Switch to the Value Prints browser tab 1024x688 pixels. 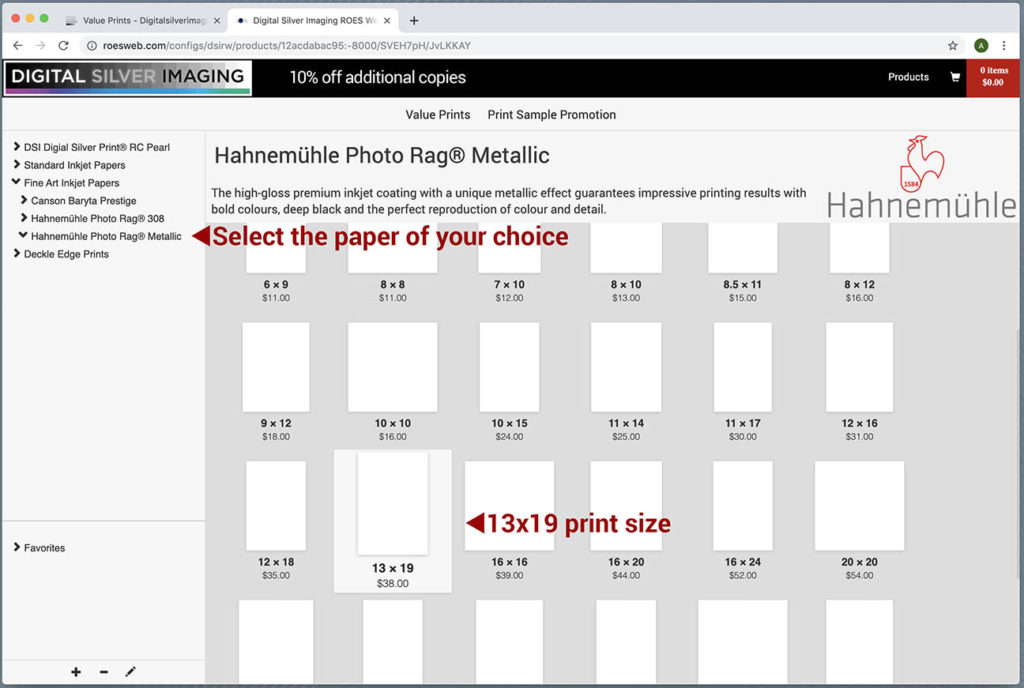pos(144,20)
